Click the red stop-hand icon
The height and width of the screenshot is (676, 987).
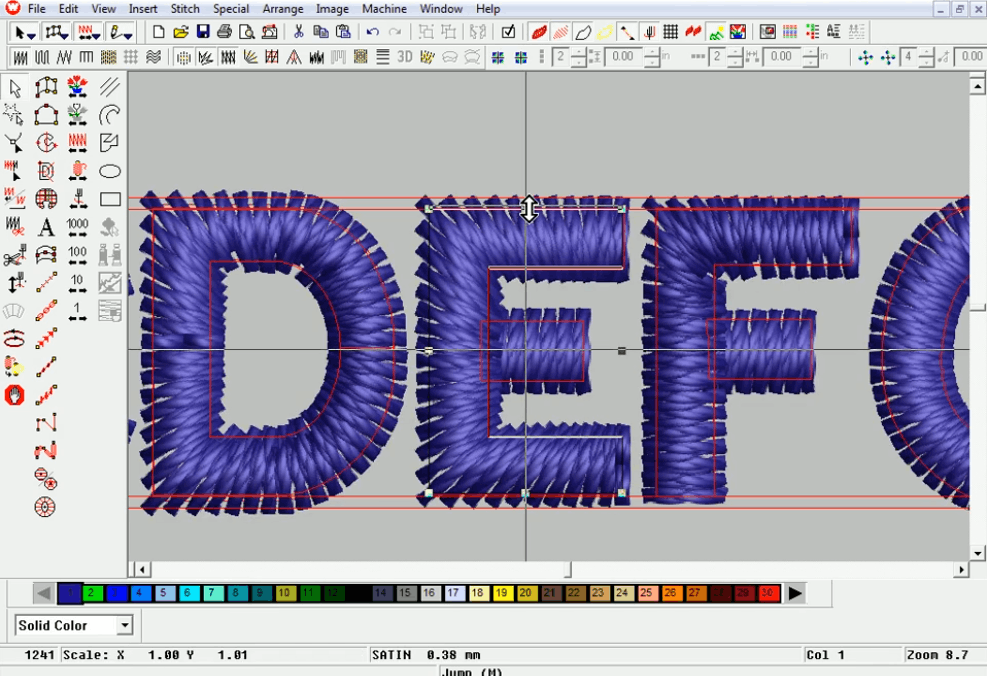tap(14, 395)
